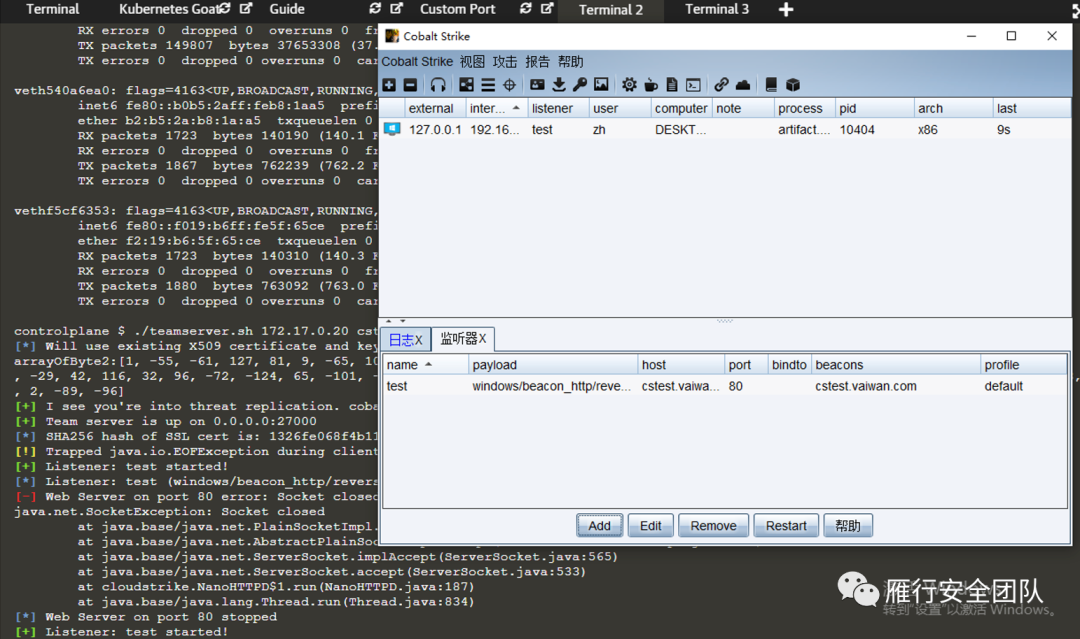Sort listeners by the name column header
Screen dimensions: 1080x639
(x=426, y=364)
